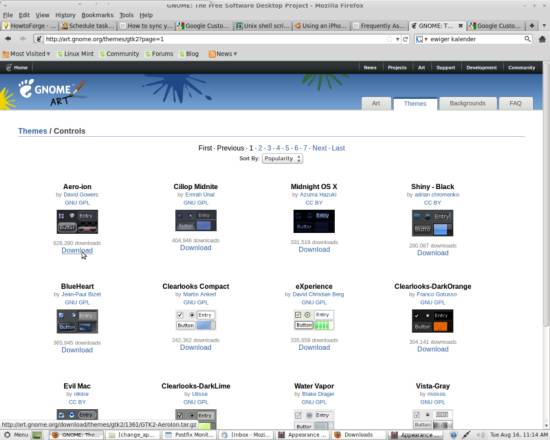
Task: Reload the page with the refresh icon
Action: tap(405, 39)
